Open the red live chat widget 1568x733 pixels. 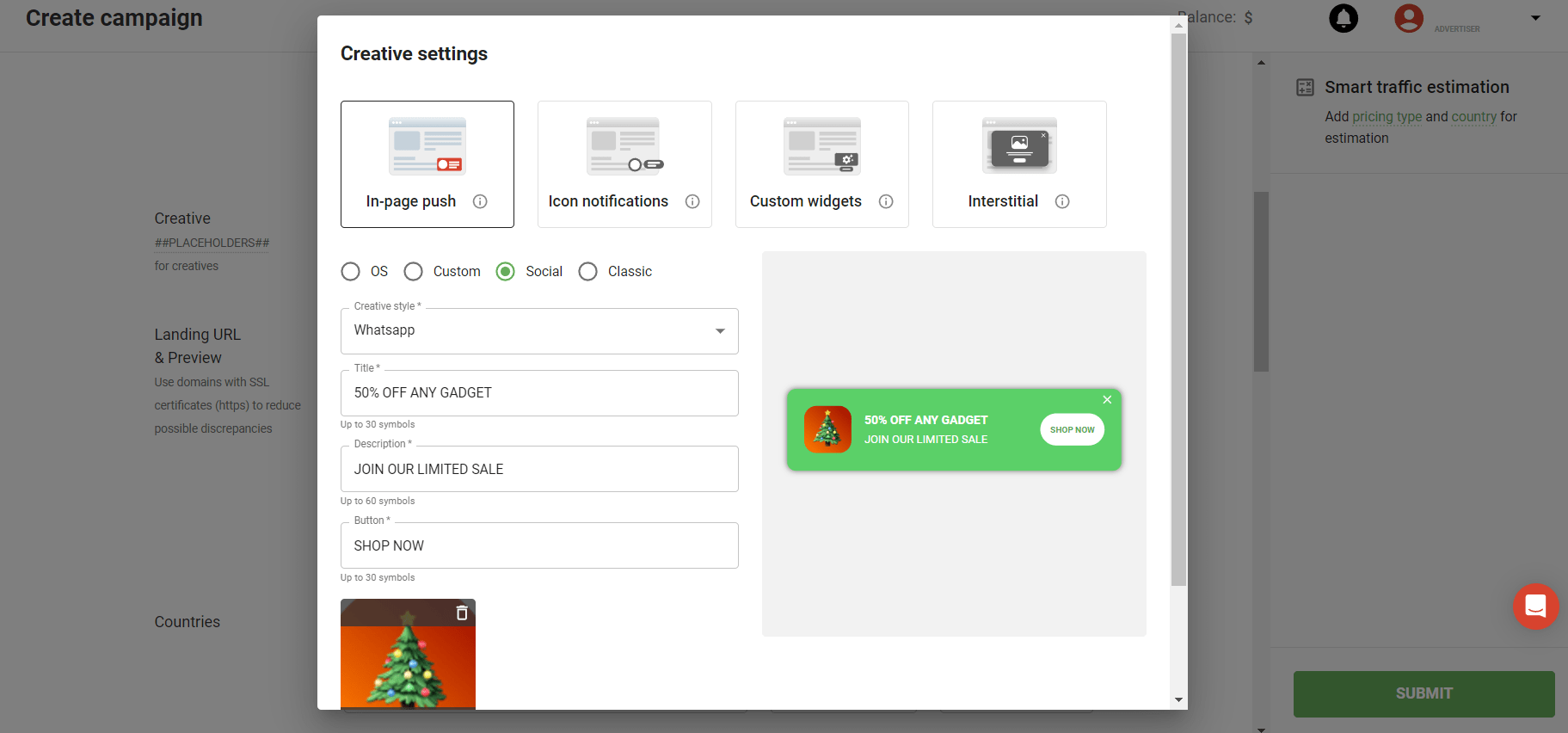tap(1535, 607)
